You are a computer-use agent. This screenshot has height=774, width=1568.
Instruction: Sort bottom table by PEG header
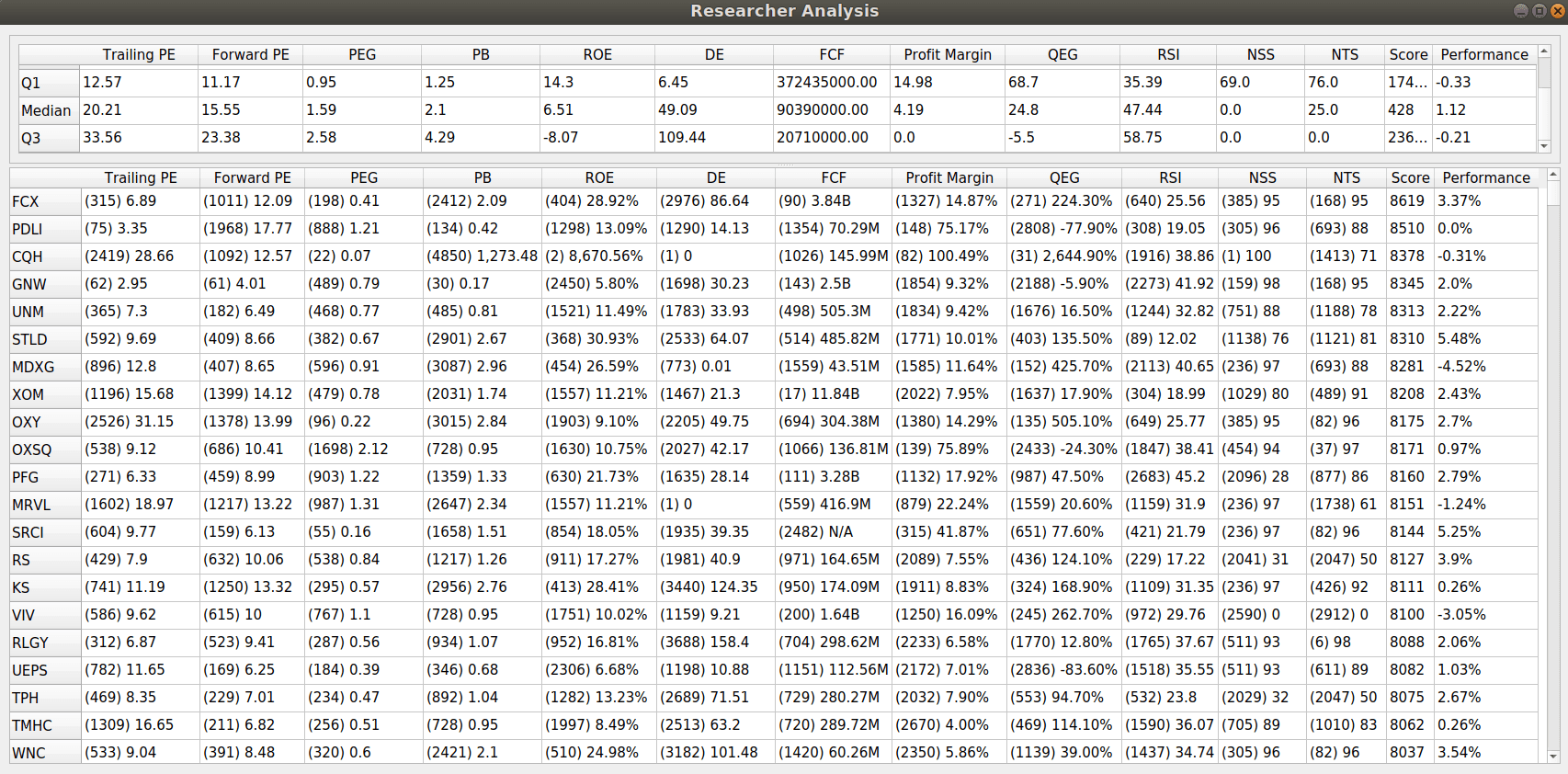364,177
